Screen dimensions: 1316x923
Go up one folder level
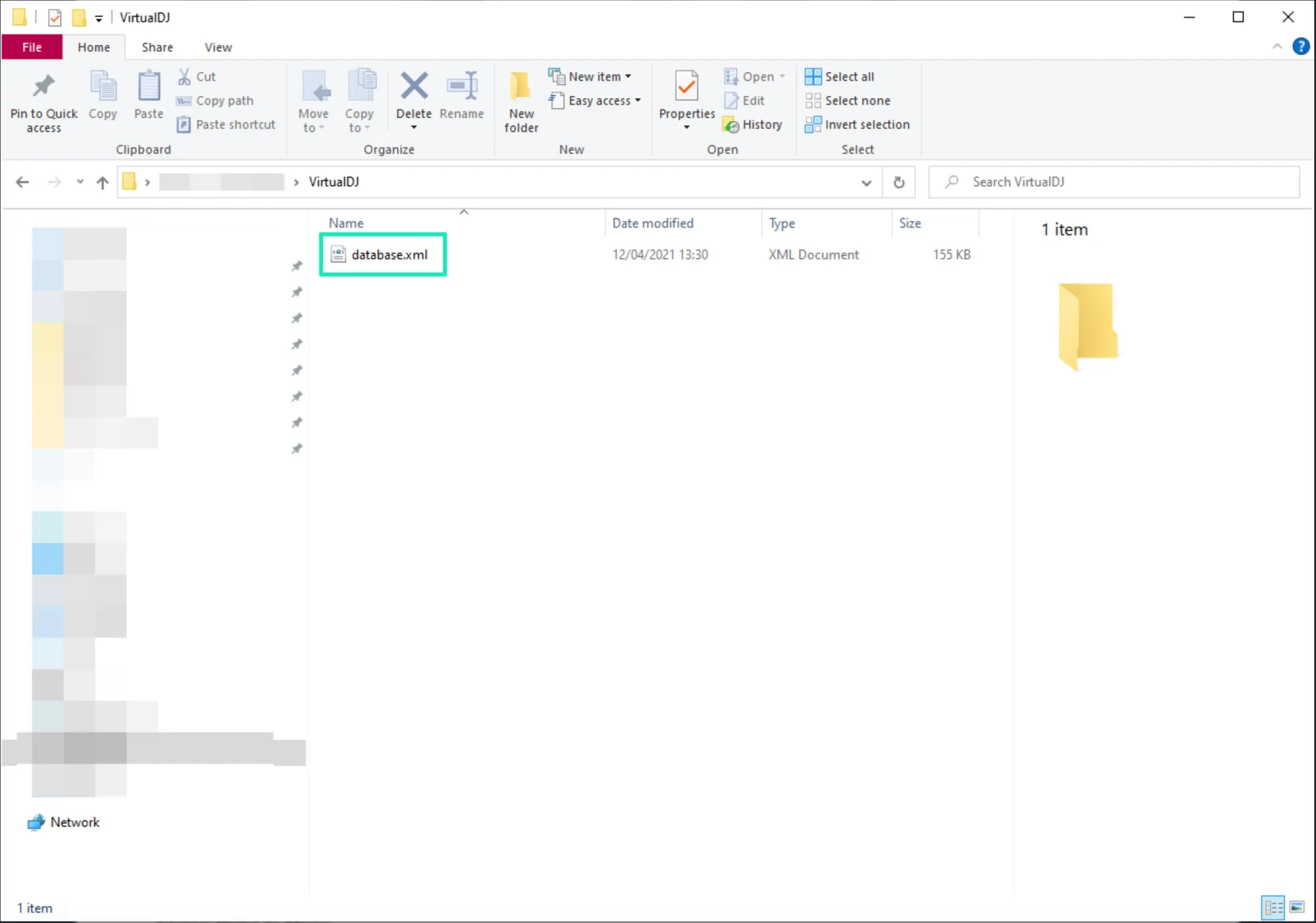pyautogui.click(x=102, y=182)
